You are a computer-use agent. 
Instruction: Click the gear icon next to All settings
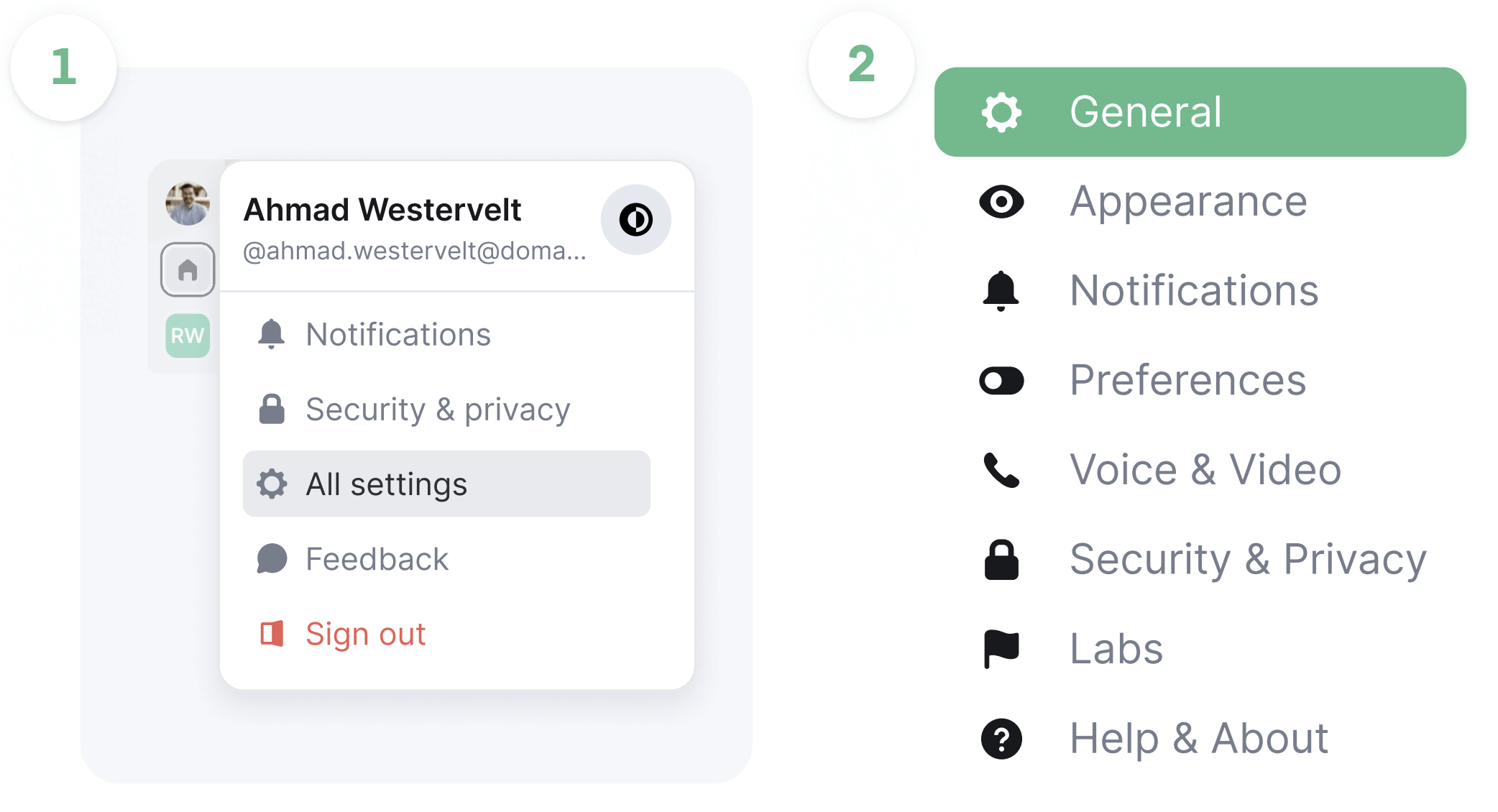pyautogui.click(x=272, y=484)
